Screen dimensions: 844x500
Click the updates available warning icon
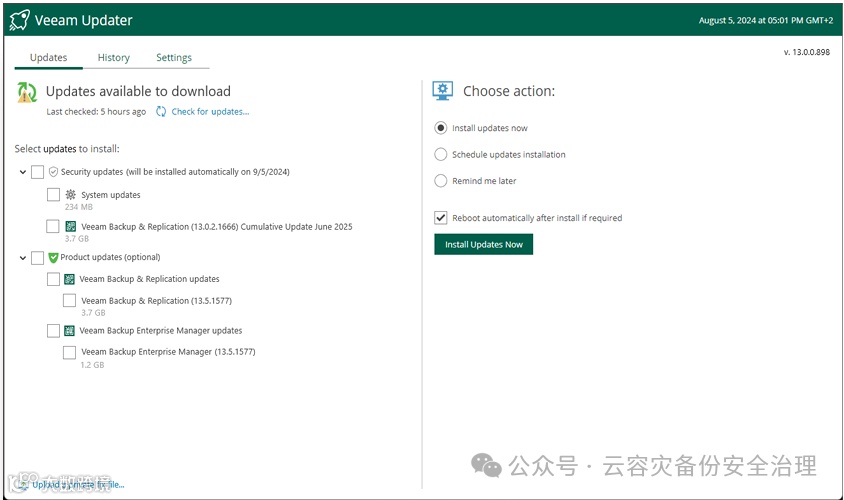pos(27,93)
